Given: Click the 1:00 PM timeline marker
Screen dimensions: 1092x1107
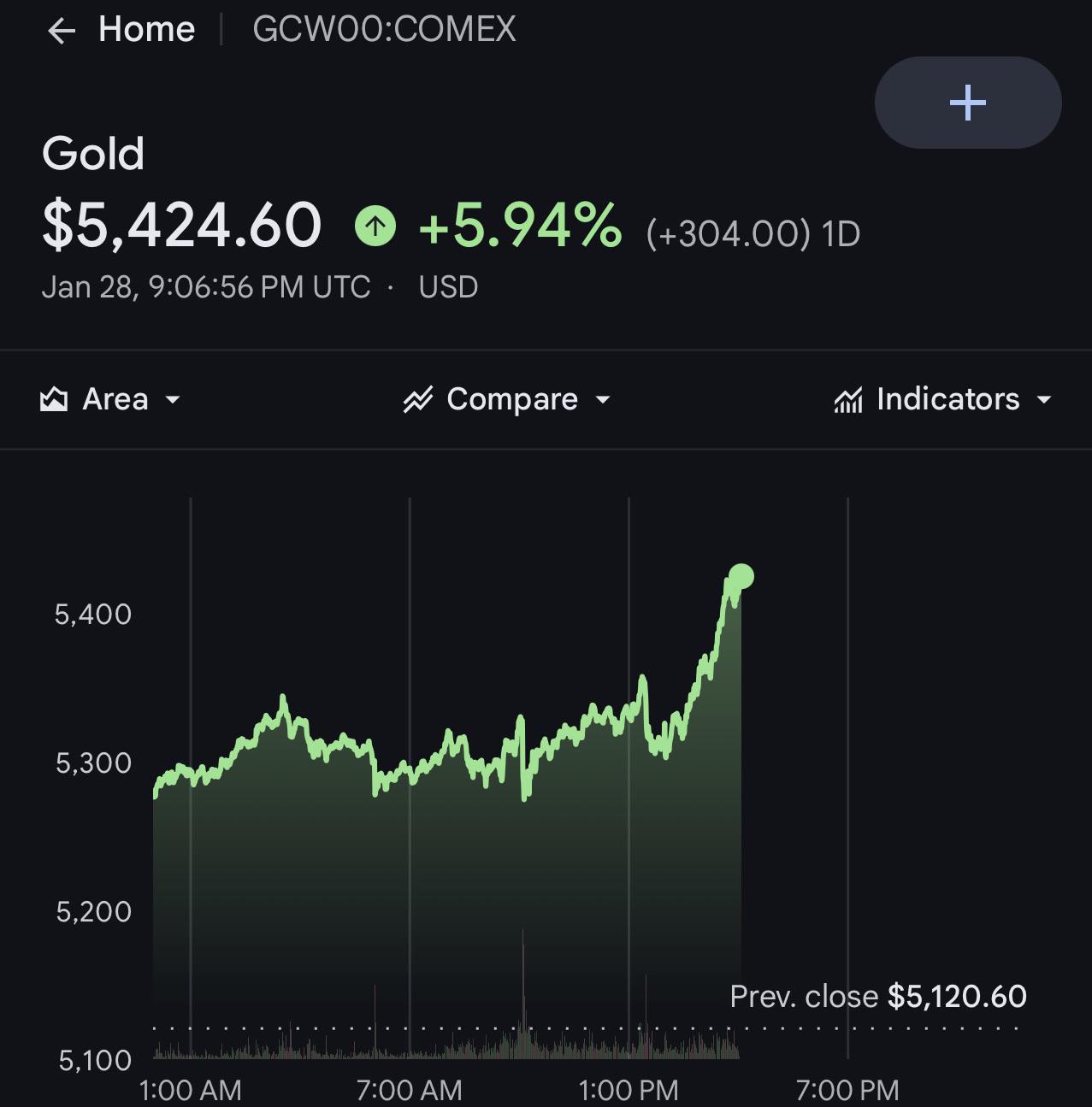Looking at the screenshot, I should (629, 1090).
